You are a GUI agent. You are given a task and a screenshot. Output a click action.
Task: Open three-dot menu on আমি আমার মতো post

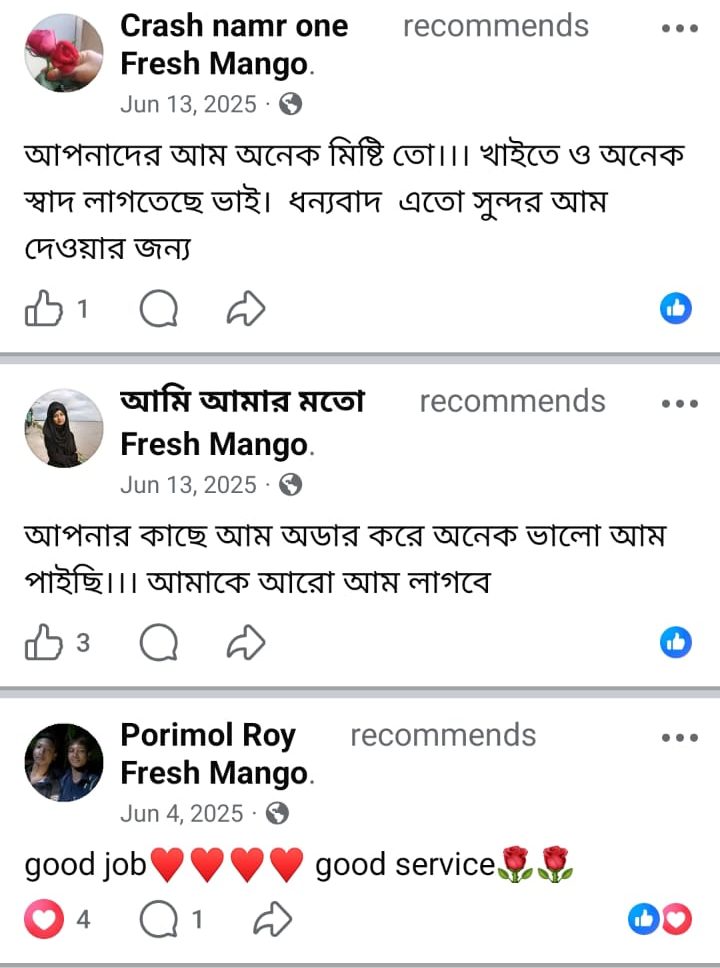coord(679,404)
